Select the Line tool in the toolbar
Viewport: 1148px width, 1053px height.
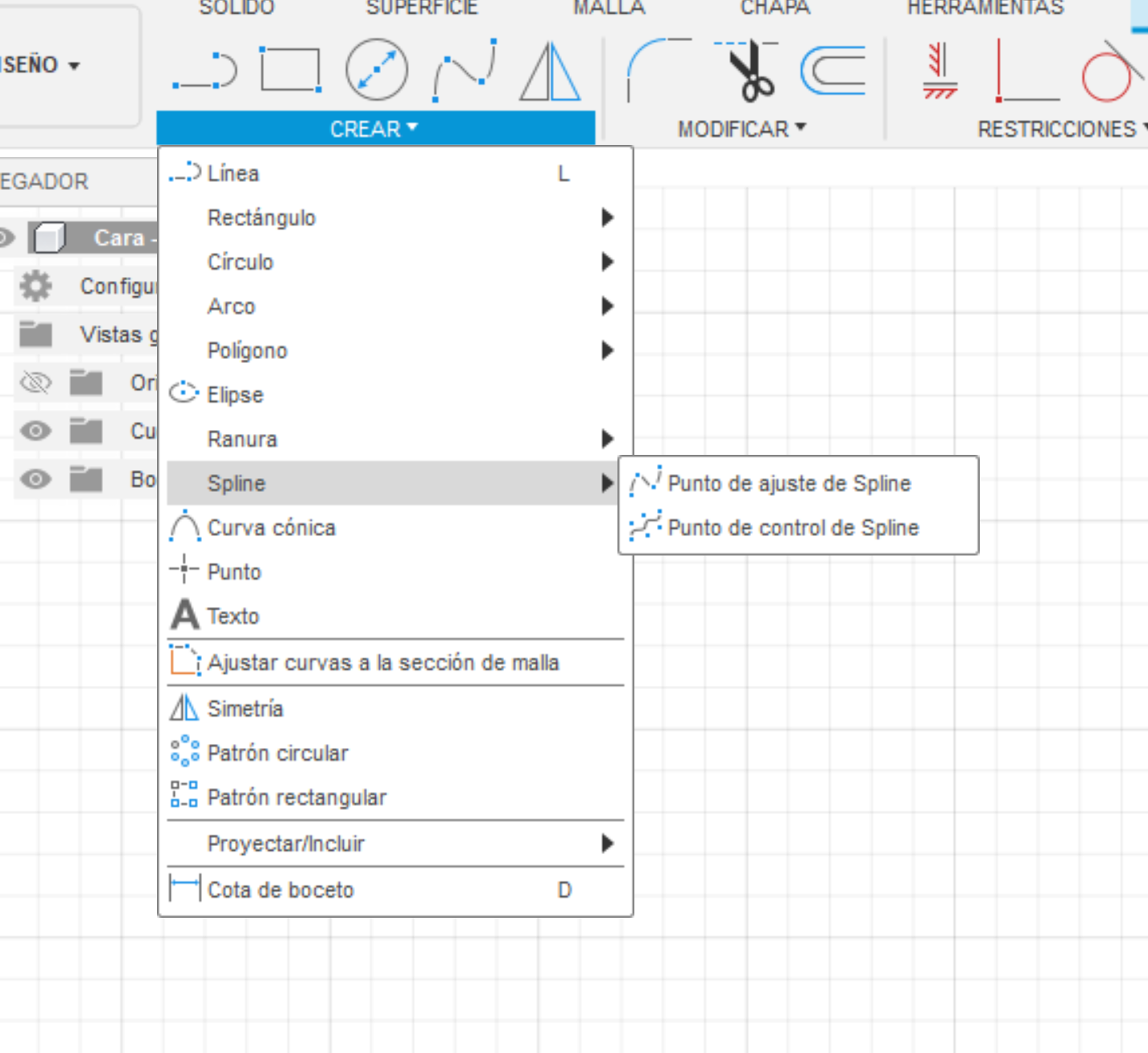[204, 70]
